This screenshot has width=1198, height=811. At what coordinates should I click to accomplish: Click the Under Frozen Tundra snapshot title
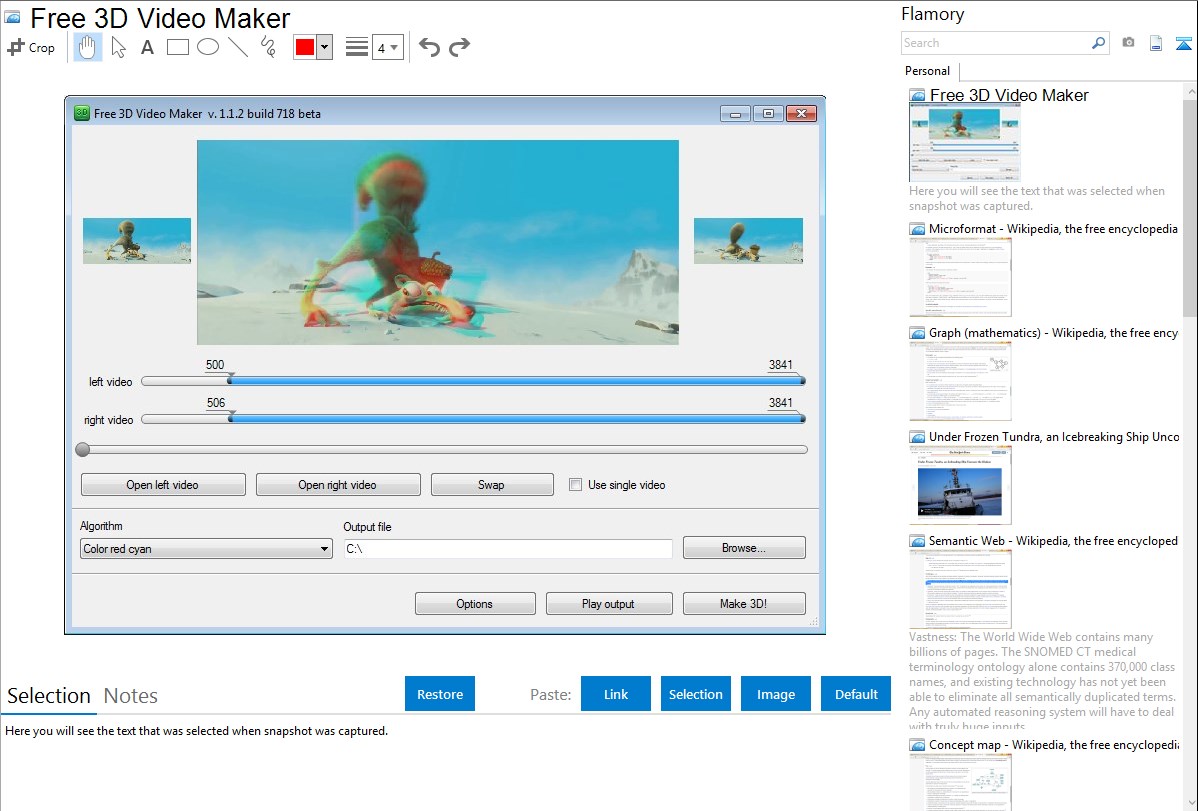pos(1054,436)
